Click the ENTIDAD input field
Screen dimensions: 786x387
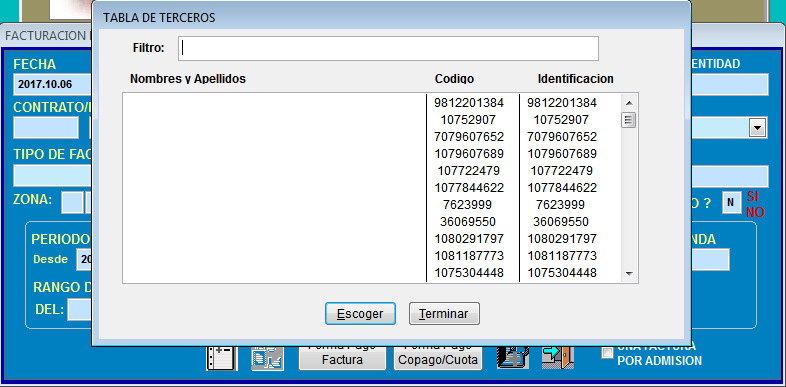pyautogui.click(x=729, y=84)
